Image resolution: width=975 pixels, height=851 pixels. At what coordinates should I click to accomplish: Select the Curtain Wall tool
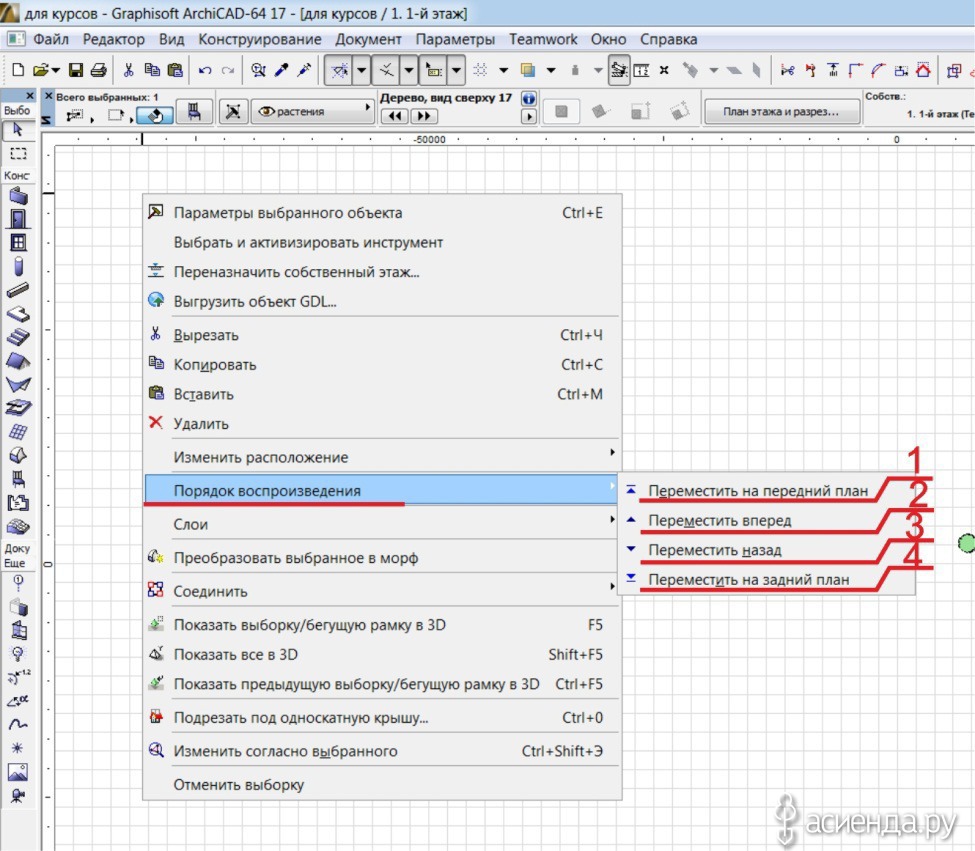[18, 431]
